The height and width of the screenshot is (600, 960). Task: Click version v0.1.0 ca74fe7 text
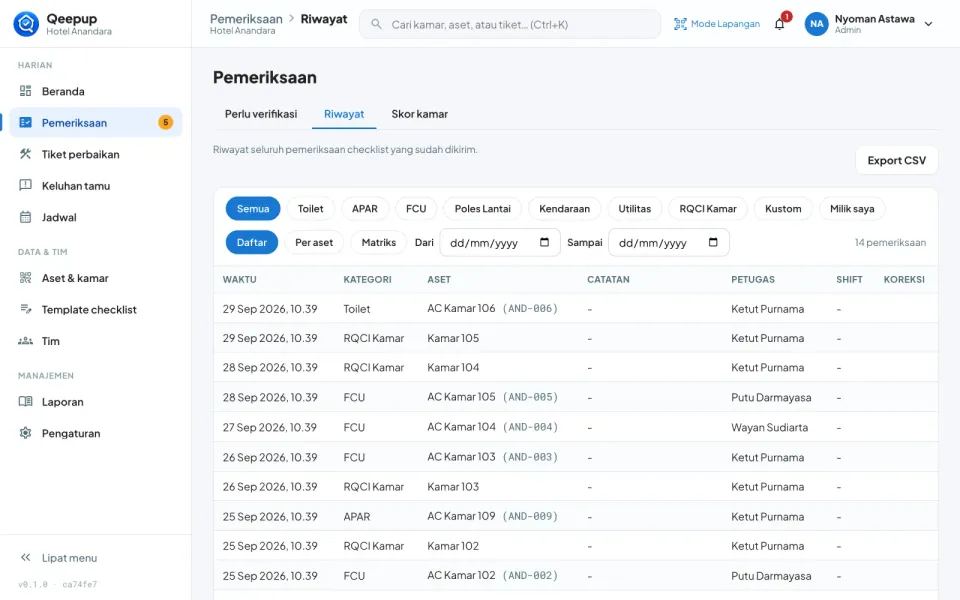click(x=58, y=584)
